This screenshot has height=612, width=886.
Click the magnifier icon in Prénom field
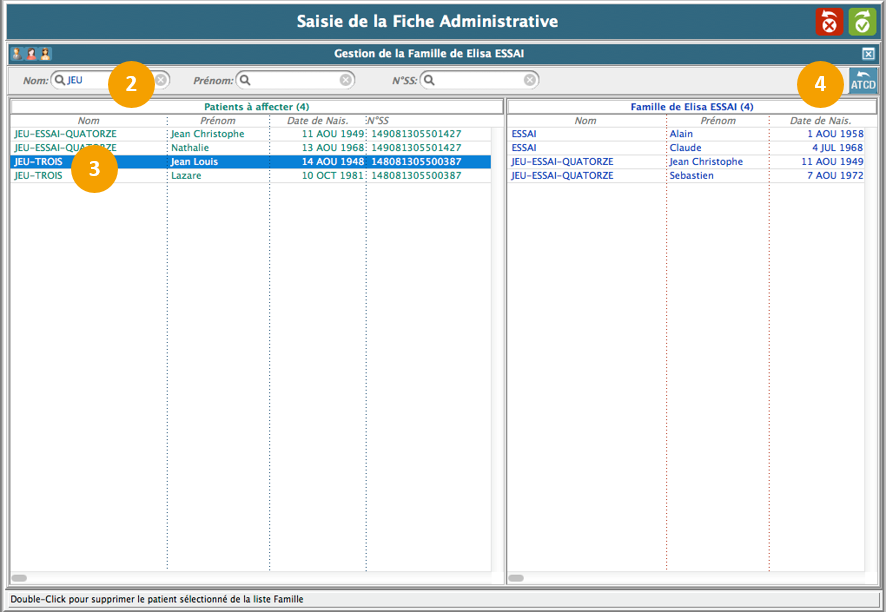pos(245,80)
